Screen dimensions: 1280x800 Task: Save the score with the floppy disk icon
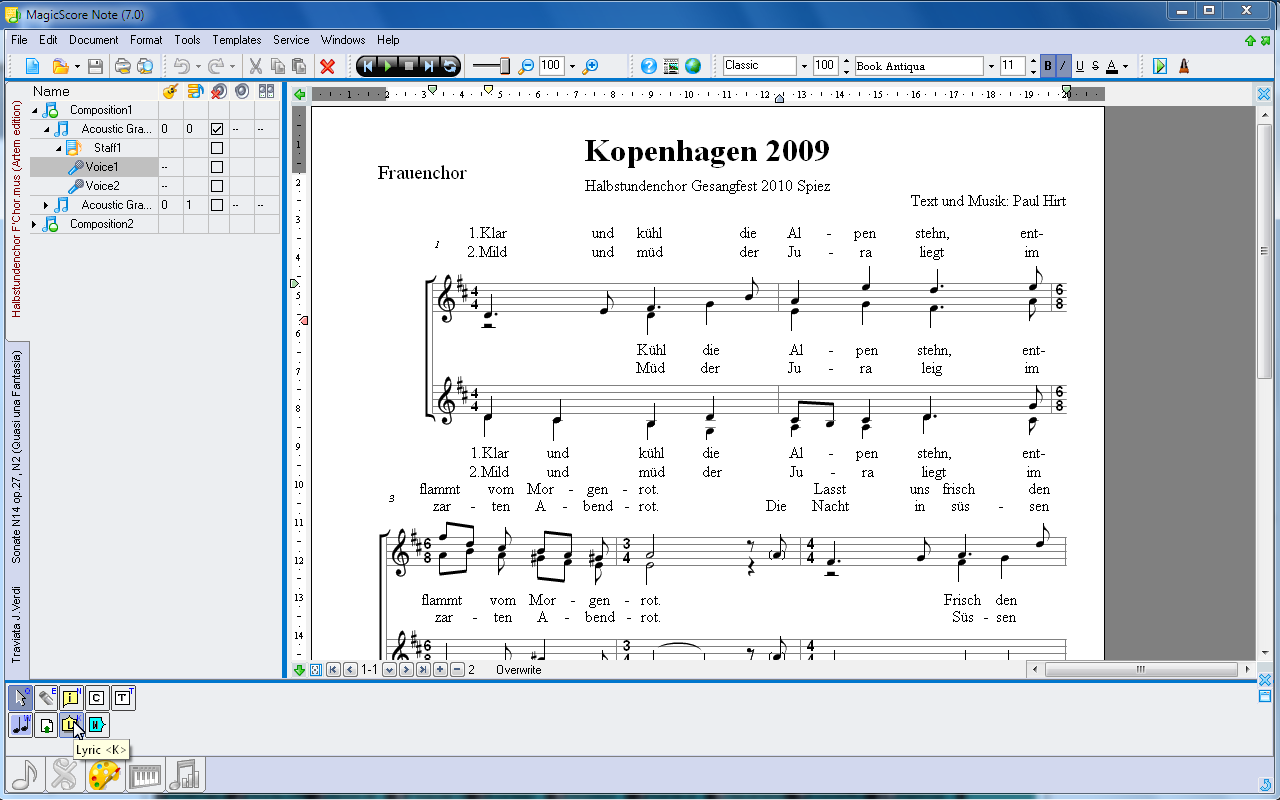point(95,66)
